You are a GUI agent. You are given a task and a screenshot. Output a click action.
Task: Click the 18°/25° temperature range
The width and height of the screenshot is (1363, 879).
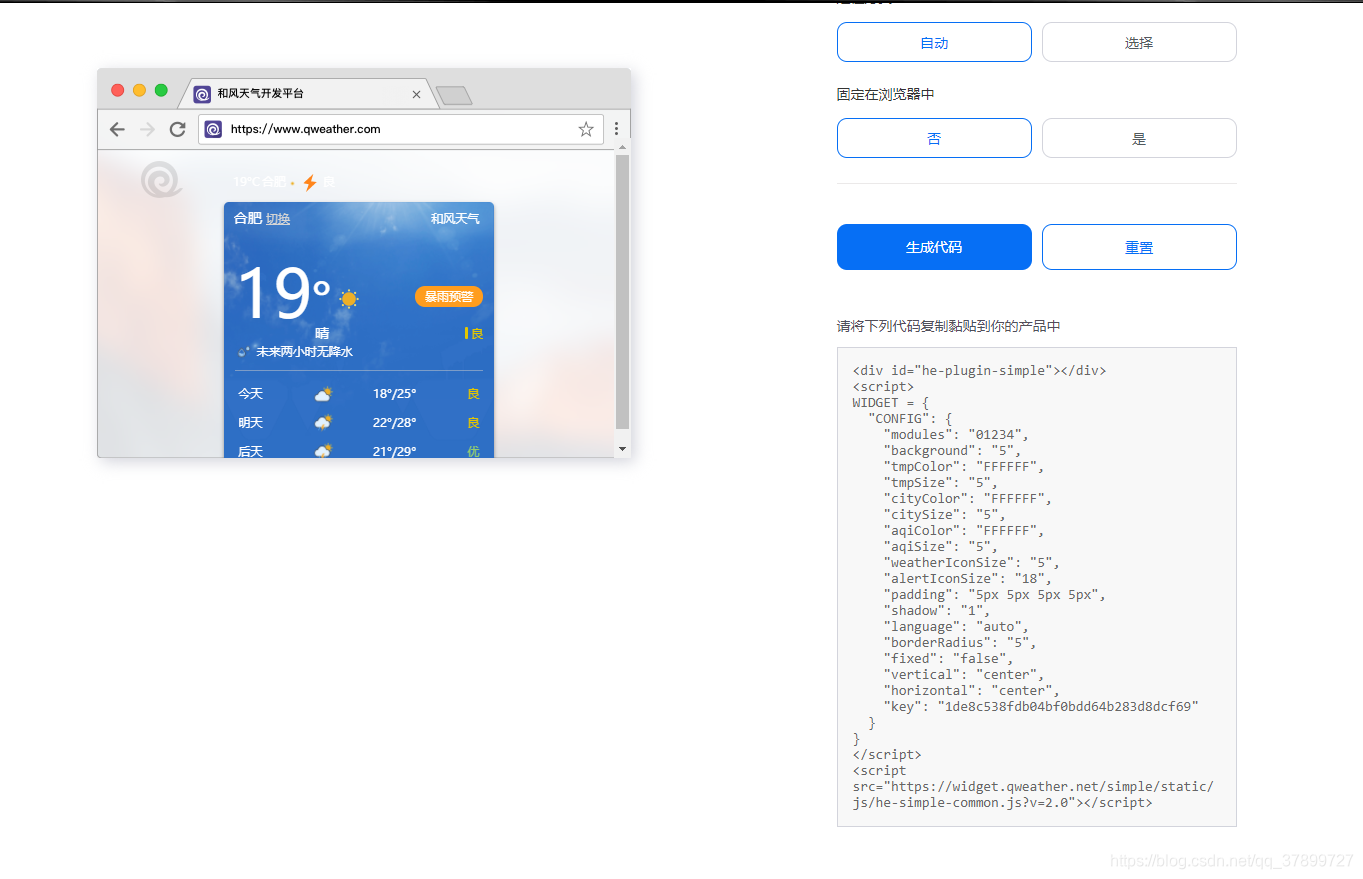point(394,394)
